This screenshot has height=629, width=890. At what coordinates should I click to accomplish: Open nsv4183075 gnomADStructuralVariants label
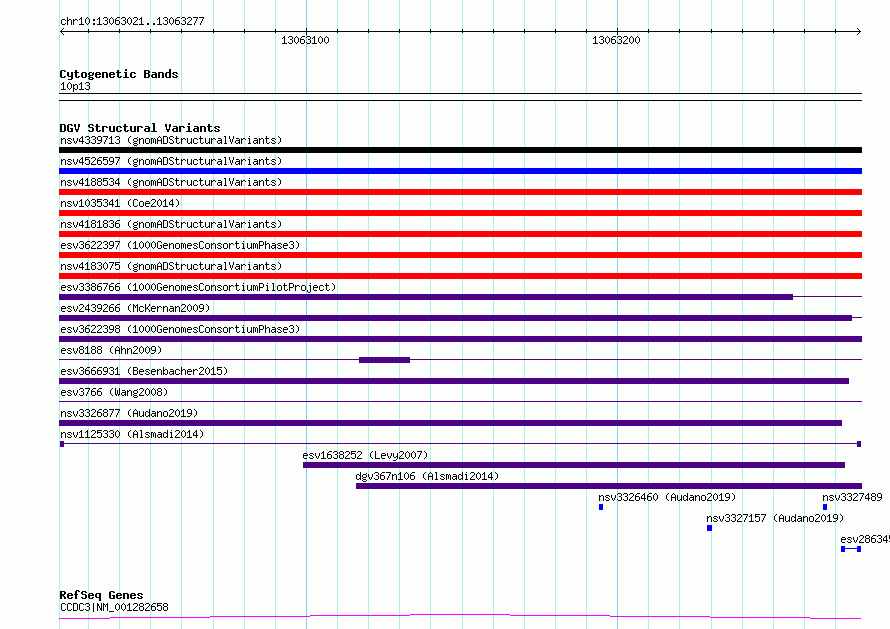pos(171,266)
